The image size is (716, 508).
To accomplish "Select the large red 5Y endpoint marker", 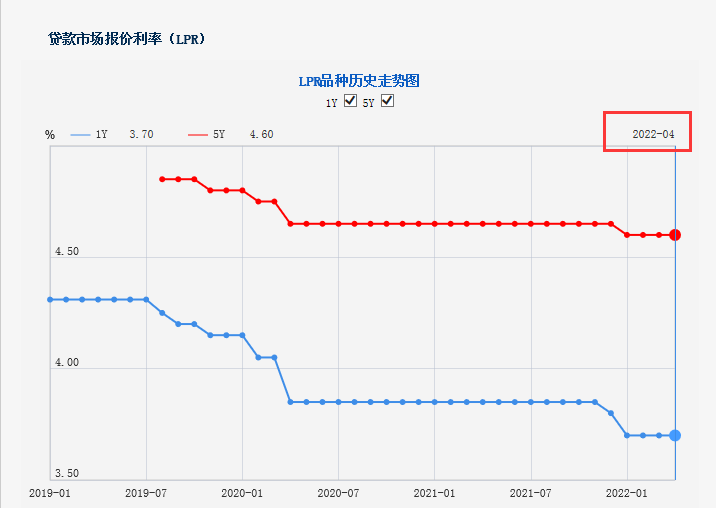I will 675,235.
